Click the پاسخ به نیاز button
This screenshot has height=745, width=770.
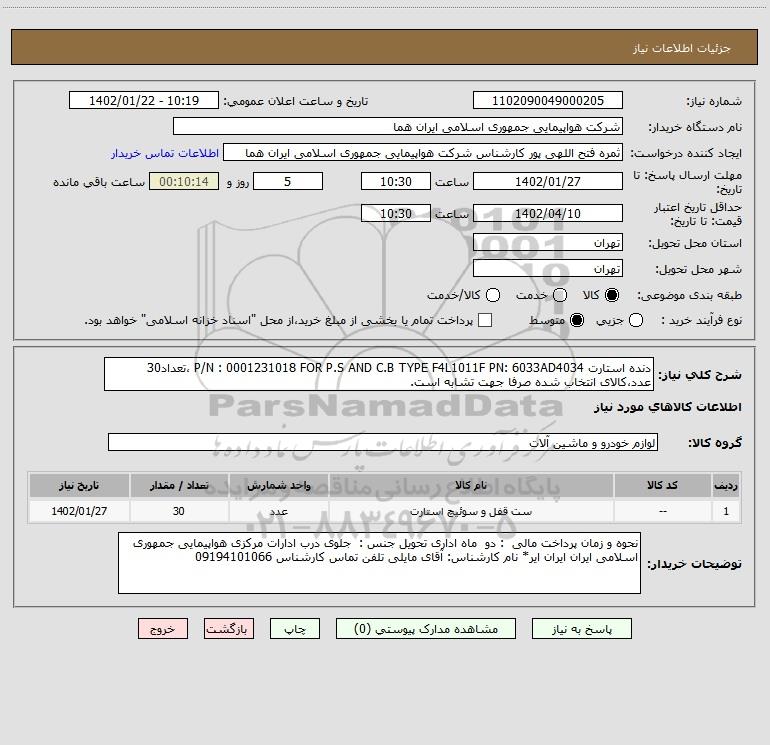click(x=581, y=629)
